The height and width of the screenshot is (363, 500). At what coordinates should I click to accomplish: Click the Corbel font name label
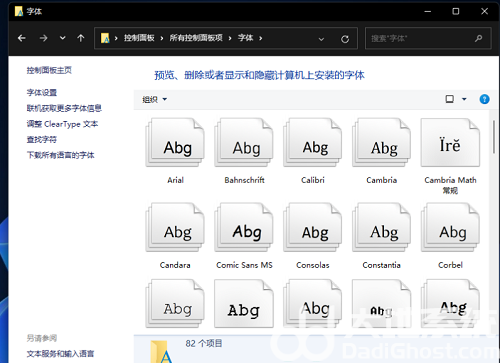450,265
